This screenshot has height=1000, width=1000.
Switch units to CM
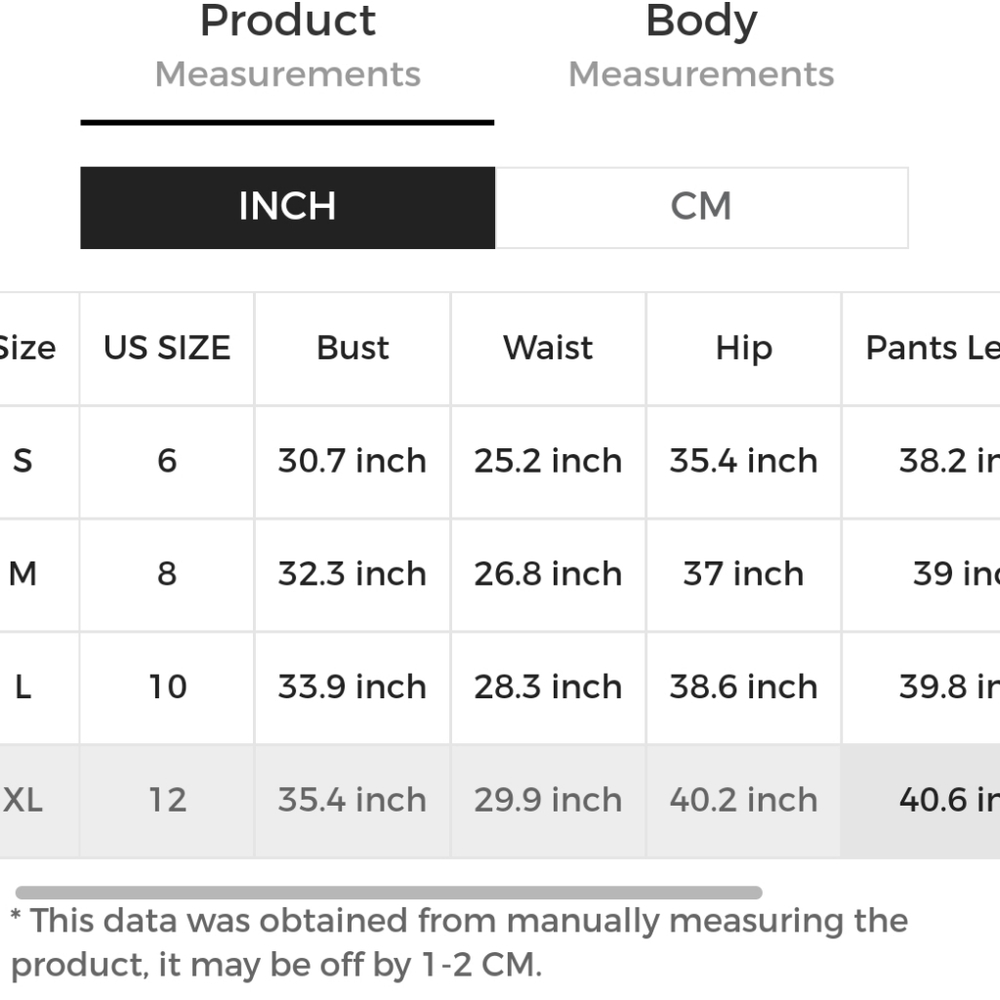tap(702, 207)
